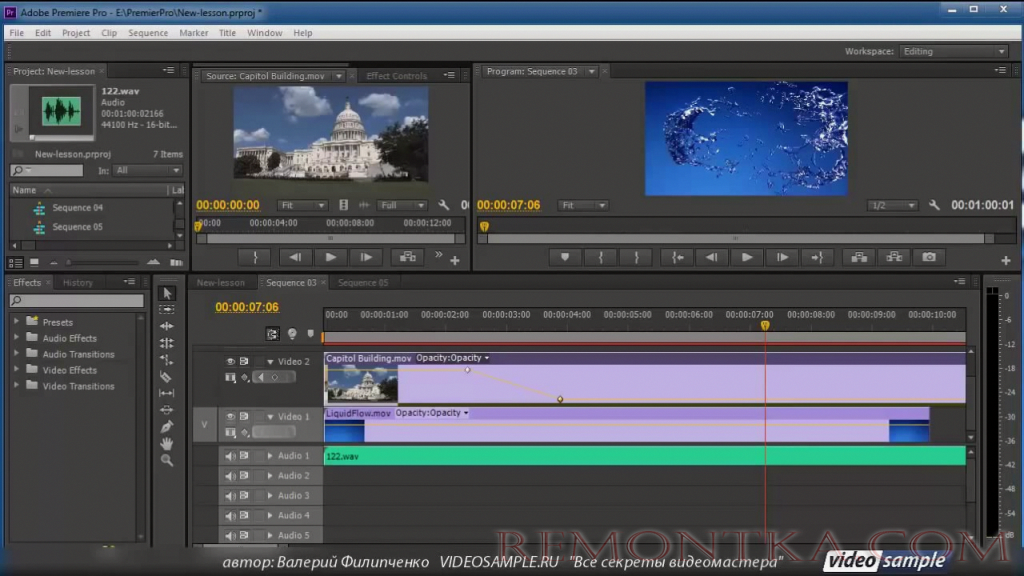Select the Zoom tool magnifier
The width and height of the screenshot is (1024, 576).
tap(167, 460)
